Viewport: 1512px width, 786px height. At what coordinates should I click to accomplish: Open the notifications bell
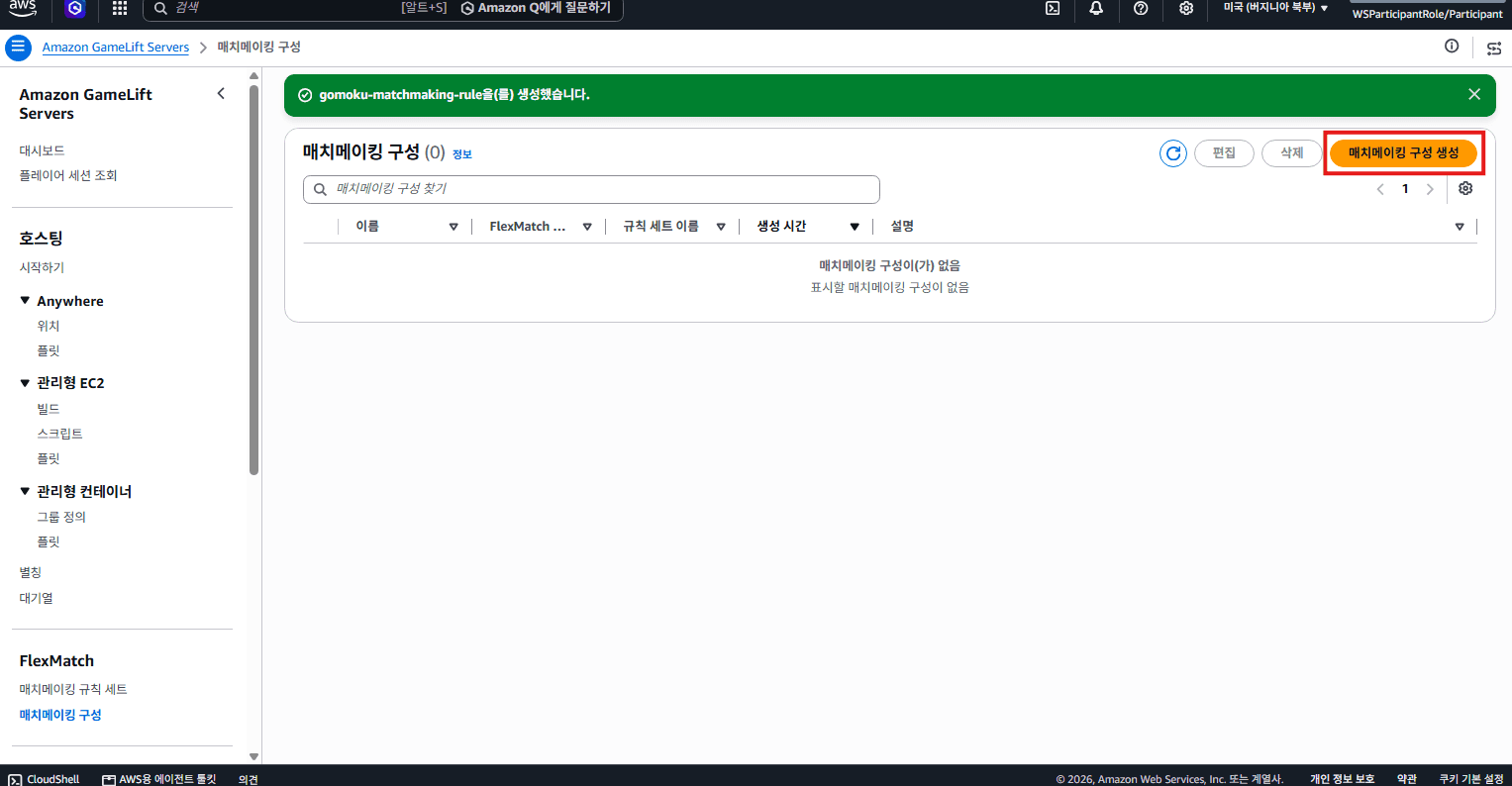pos(1096,8)
